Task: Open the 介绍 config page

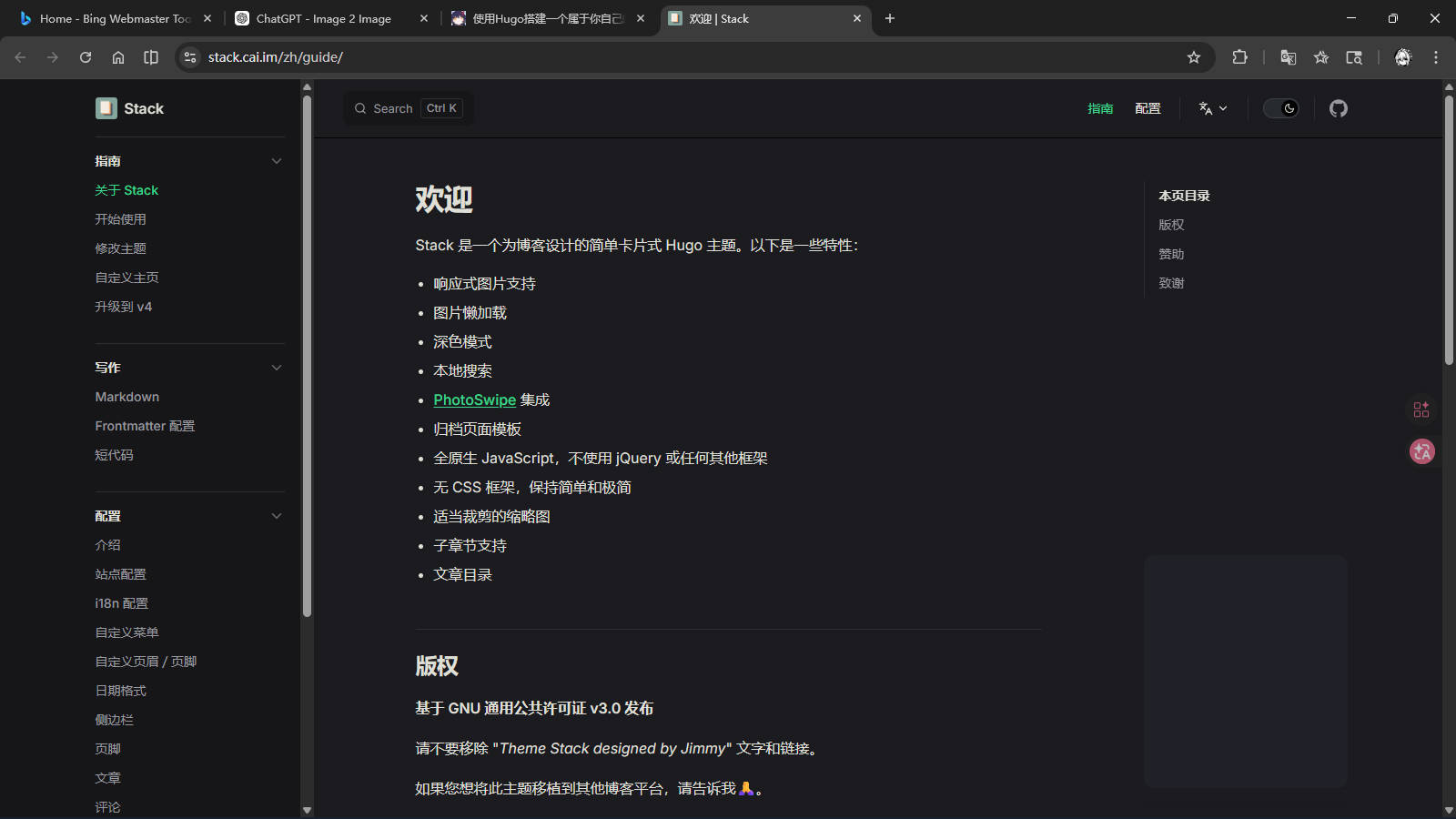Action: (x=107, y=545)
